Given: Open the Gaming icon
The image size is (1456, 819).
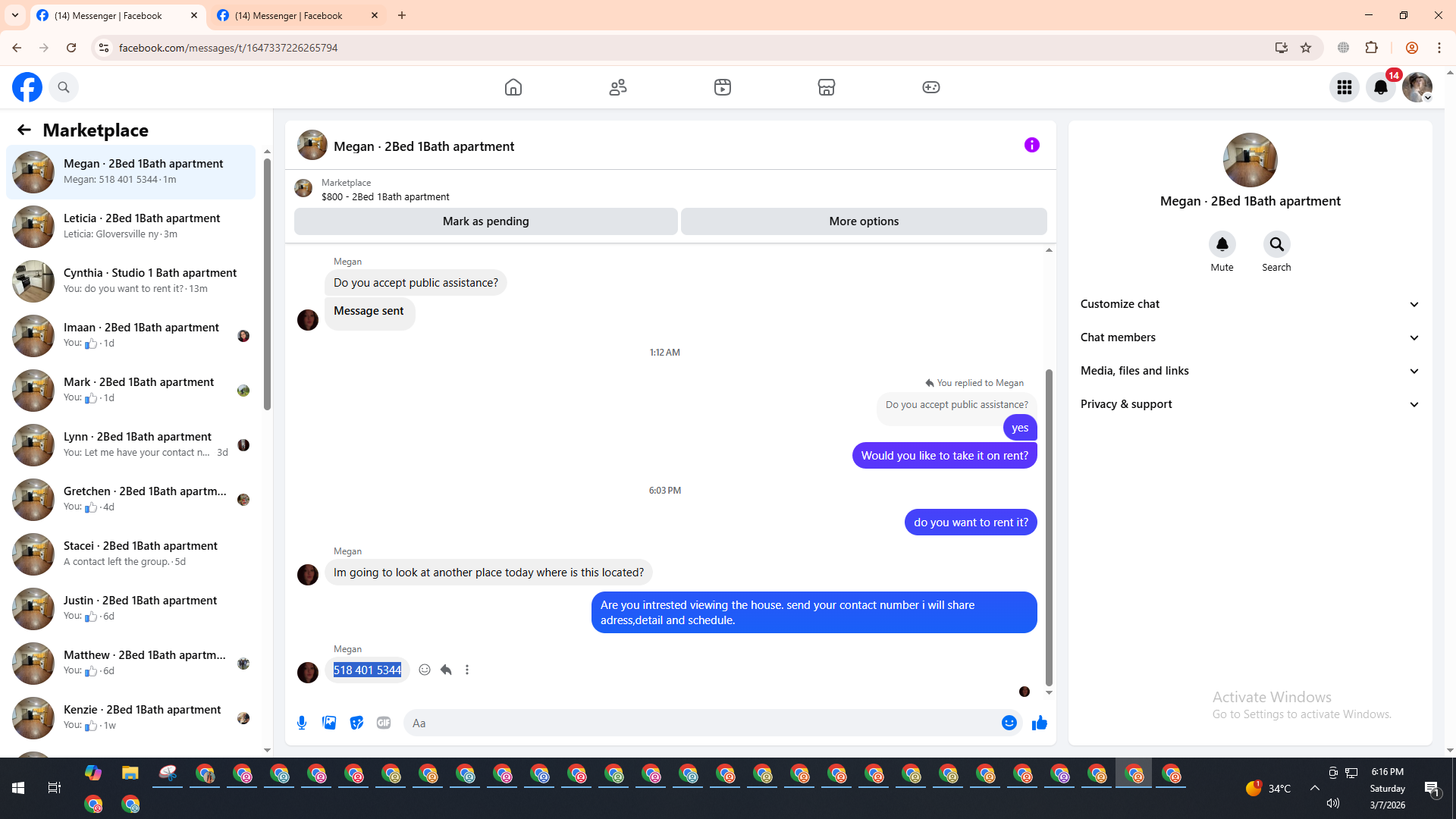Looking at the screenshot, I should coord(931,87).
